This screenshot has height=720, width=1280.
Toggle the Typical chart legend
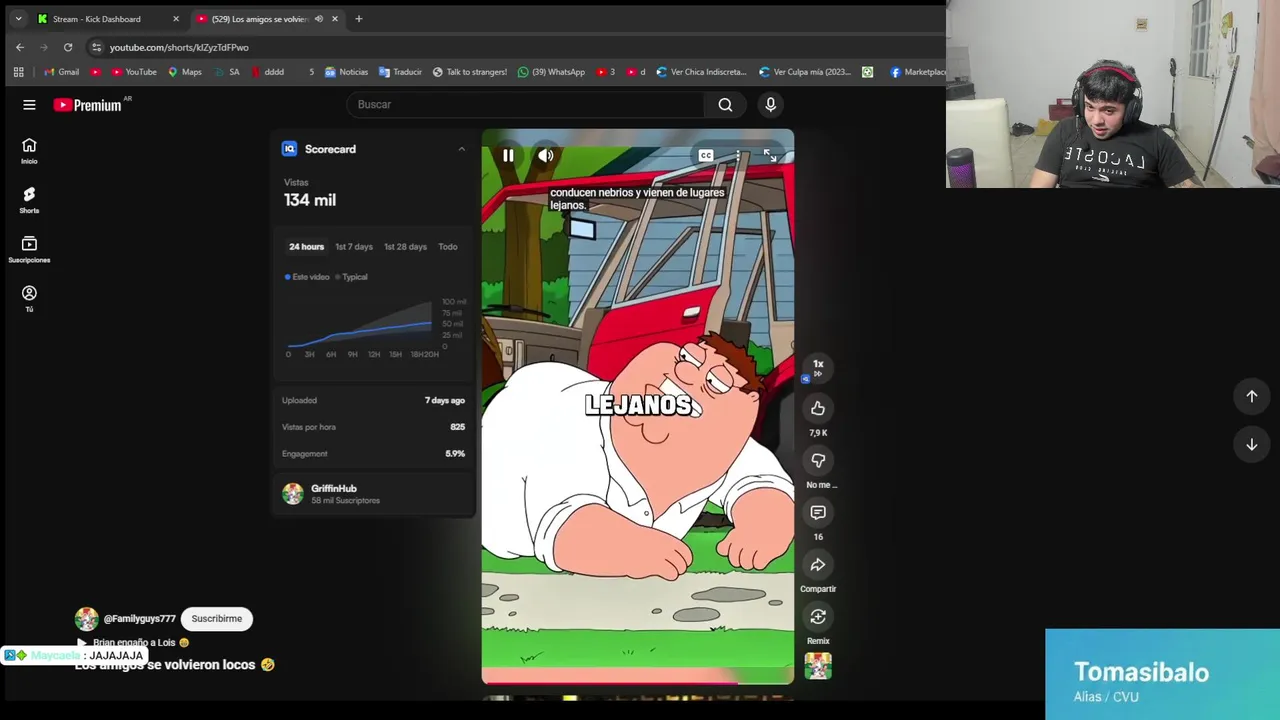coord(352,277)
